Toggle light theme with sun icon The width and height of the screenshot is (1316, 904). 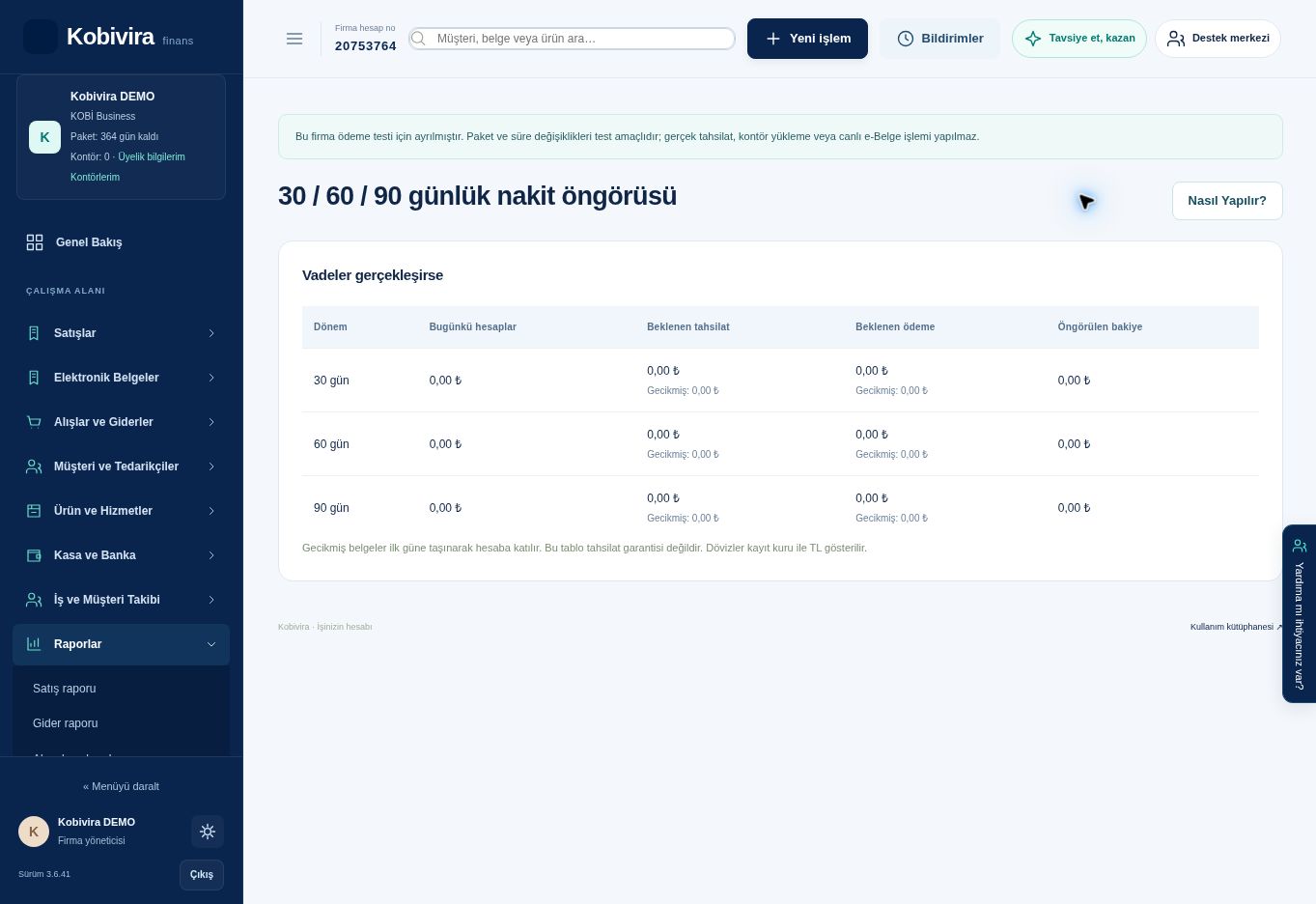[x=208, y=832]
